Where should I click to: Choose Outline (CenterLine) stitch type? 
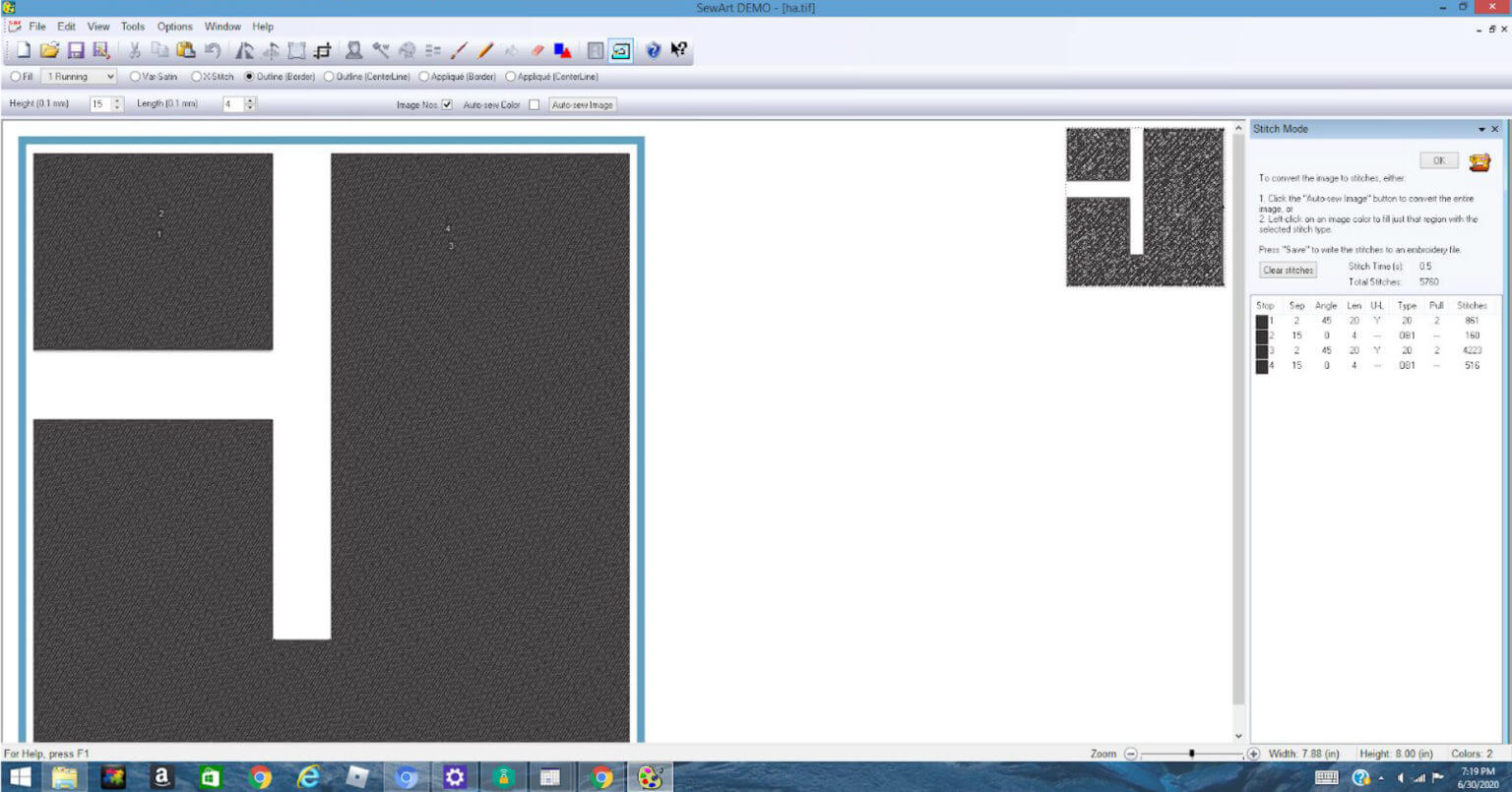[x=329, y=77]
